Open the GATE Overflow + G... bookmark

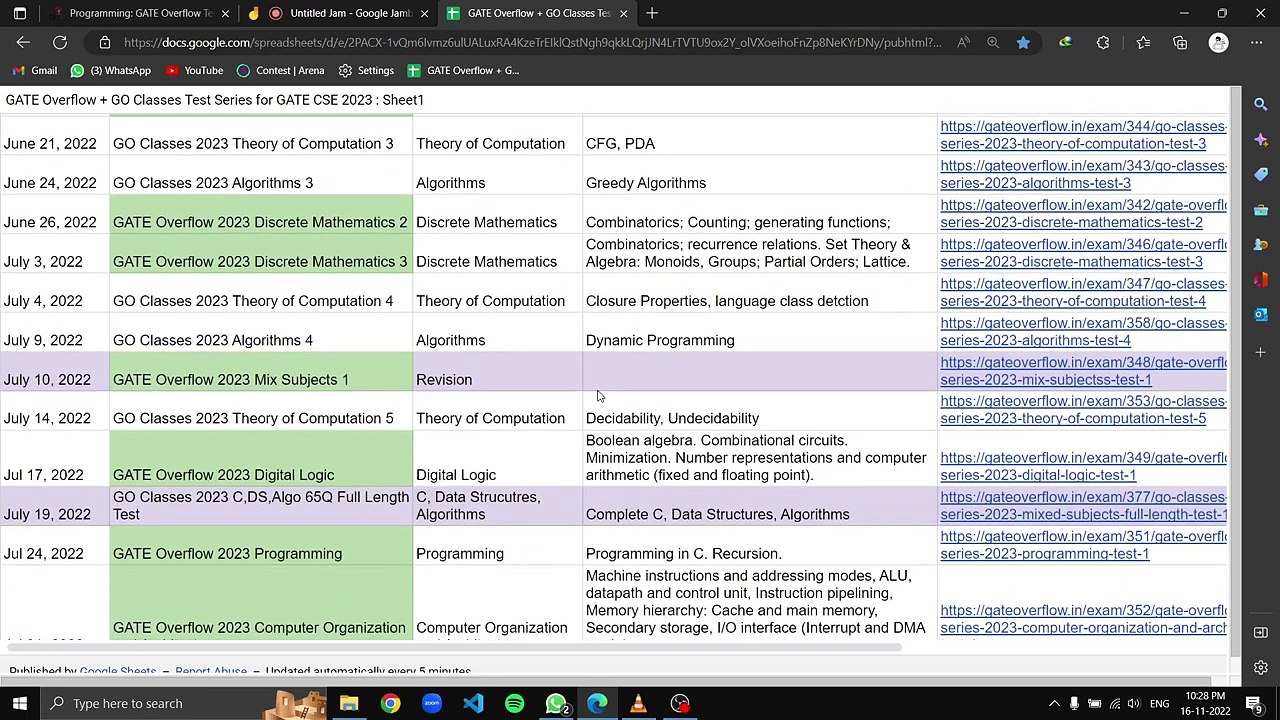pos(463,71)
